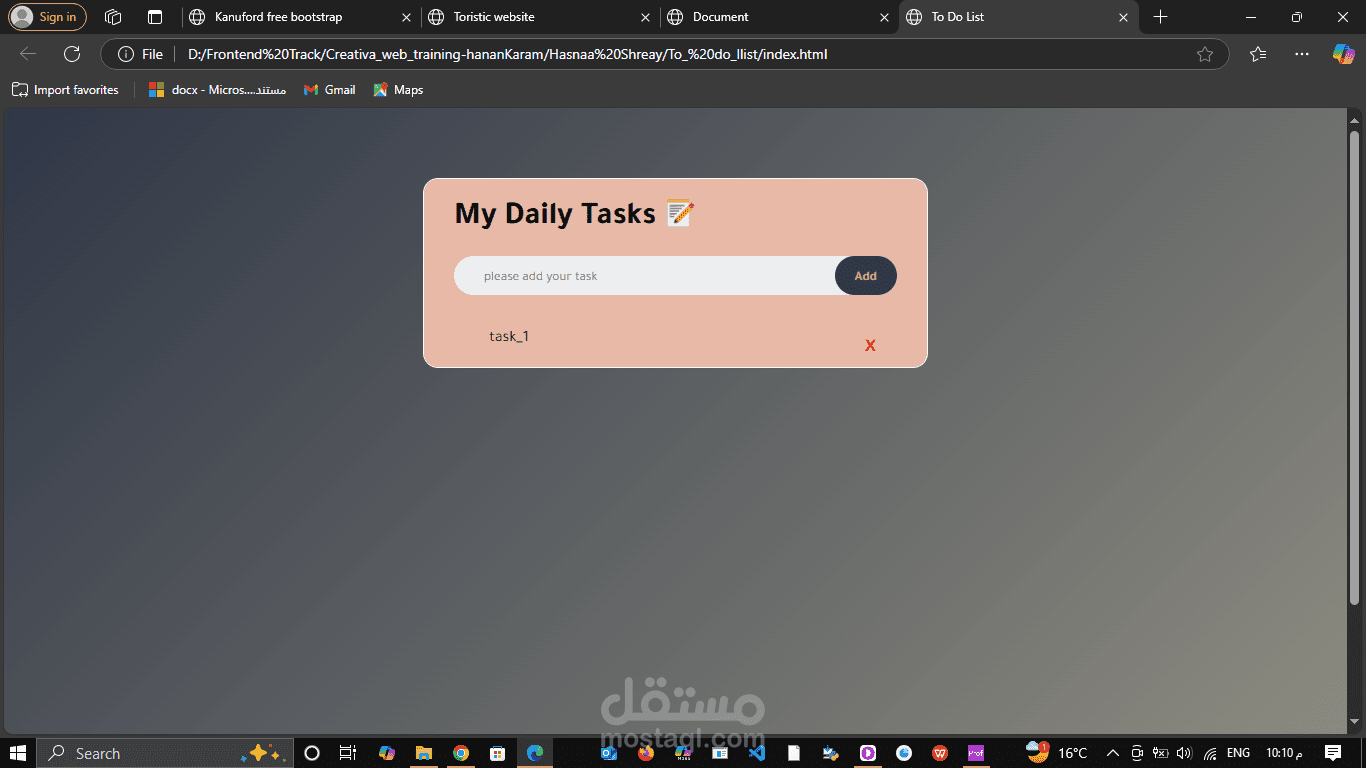Open the notification center icon
Screen dimensions: 1366x768
click(x=1332, y=753)
